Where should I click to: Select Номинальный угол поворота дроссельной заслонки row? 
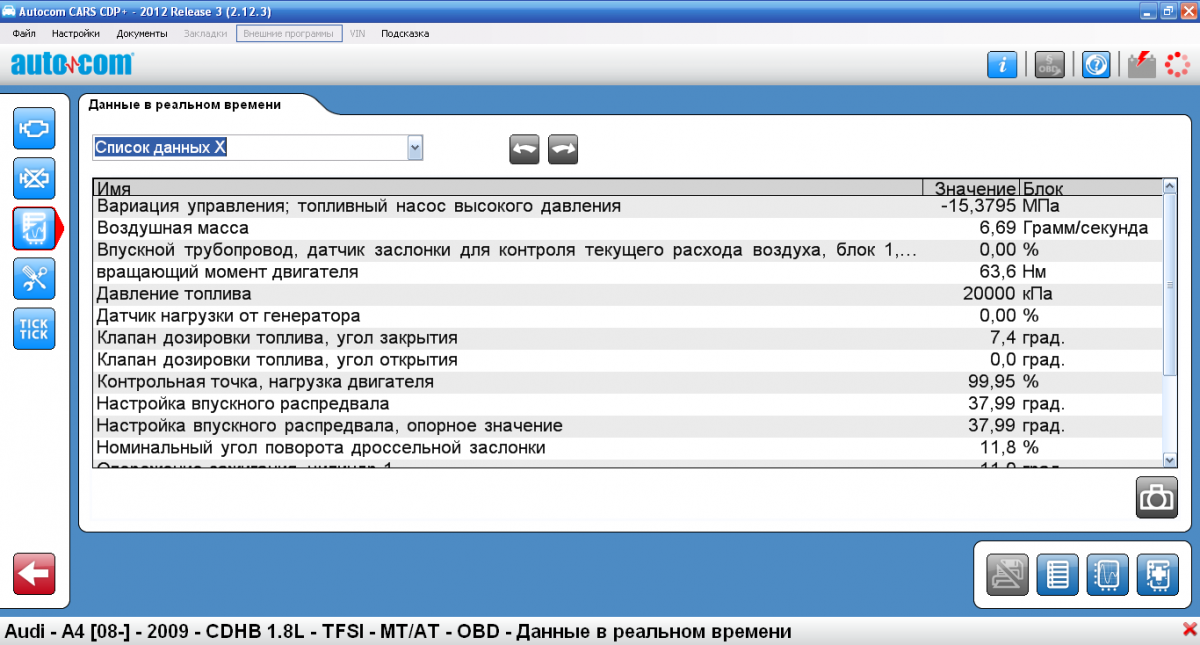tap(628, 448)
